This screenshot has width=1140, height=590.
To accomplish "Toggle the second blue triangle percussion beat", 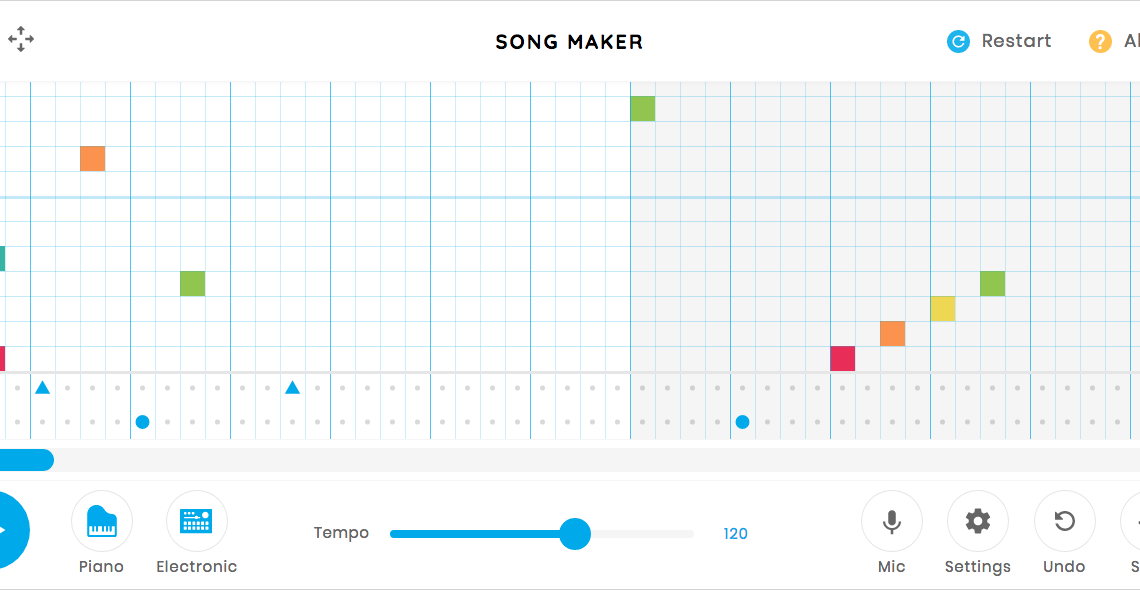I will 292,387.
